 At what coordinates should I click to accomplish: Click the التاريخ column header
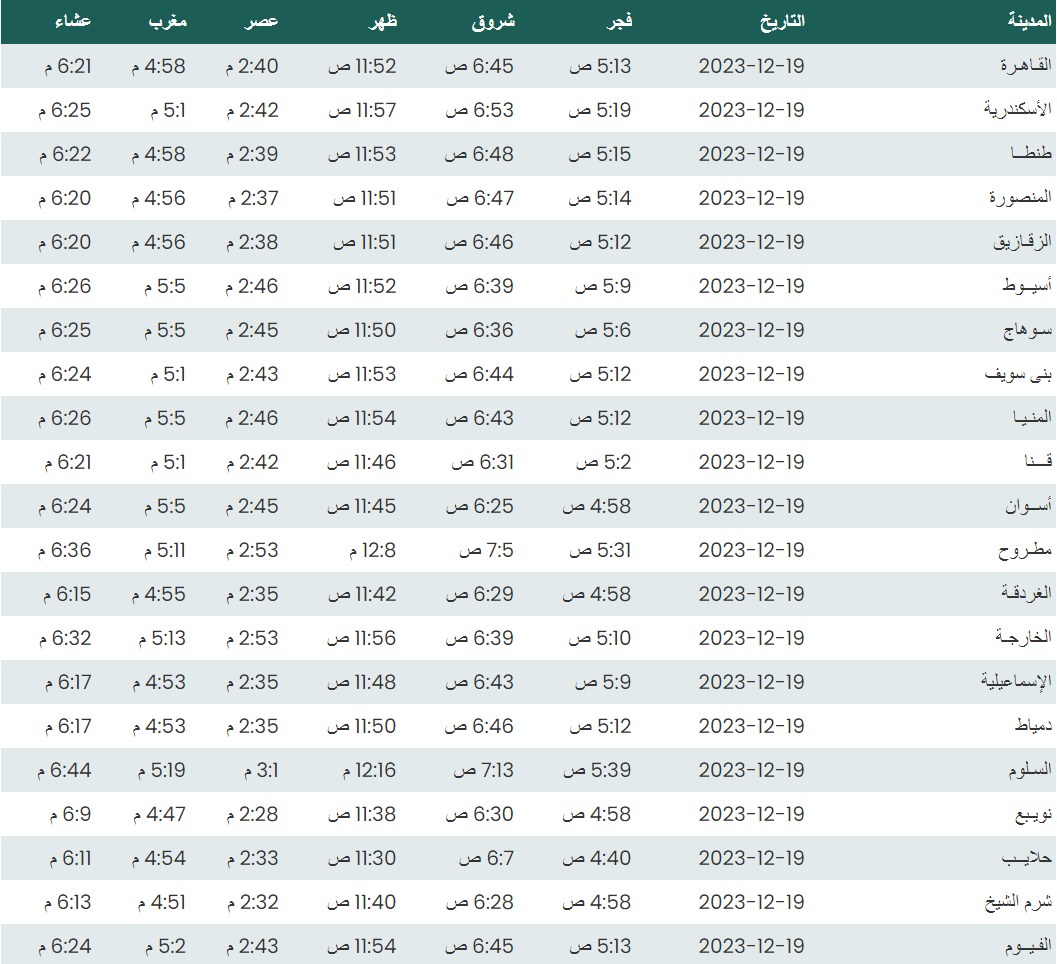coord(778,21)
